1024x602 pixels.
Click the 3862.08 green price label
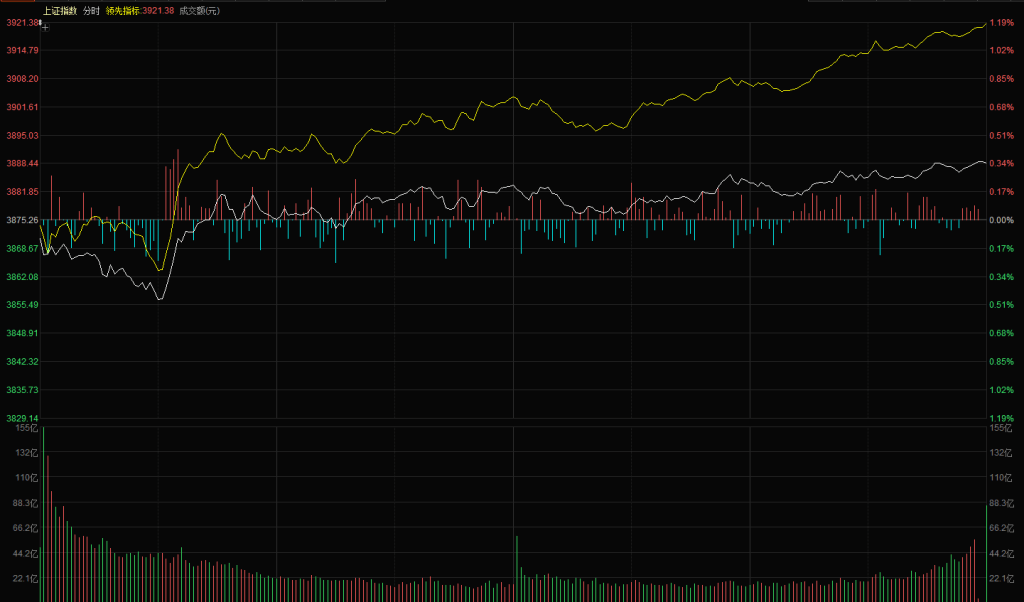pos(20,276)
